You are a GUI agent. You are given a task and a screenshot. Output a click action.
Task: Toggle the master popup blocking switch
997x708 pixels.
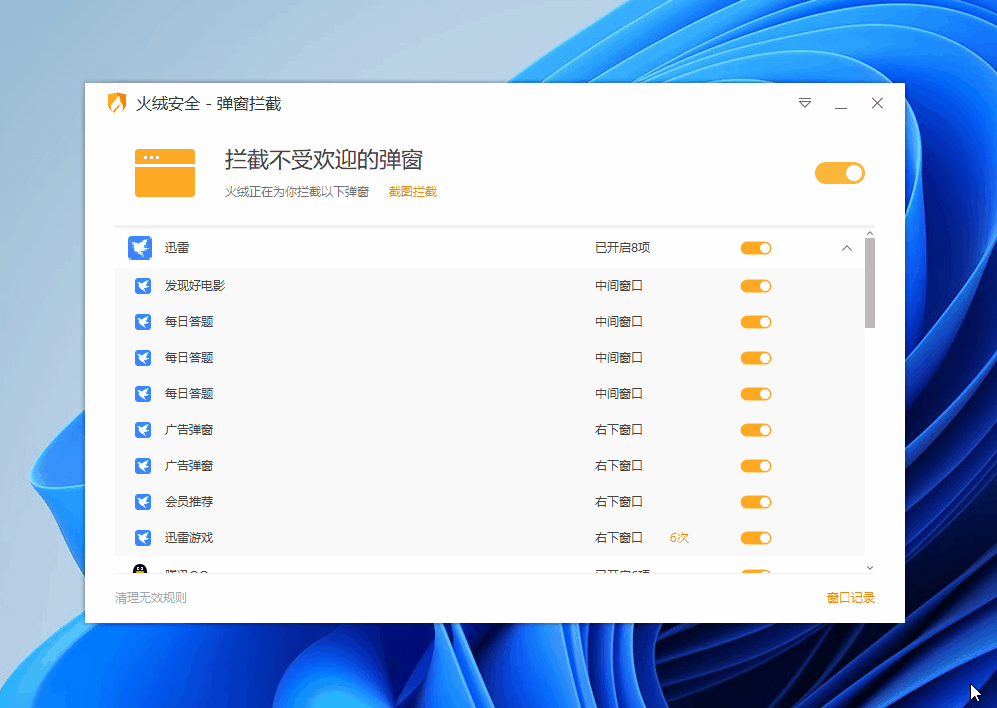pos(839,173)
